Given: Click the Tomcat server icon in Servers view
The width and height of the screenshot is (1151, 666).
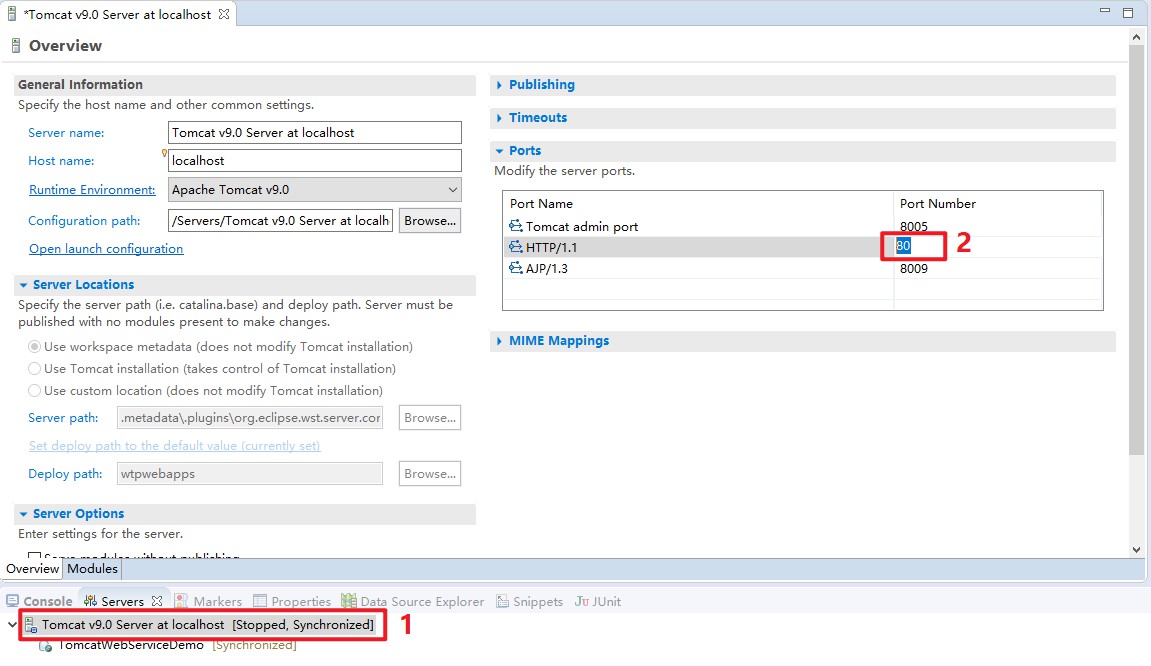Looking at the screenshot, I should click(32, 624).
